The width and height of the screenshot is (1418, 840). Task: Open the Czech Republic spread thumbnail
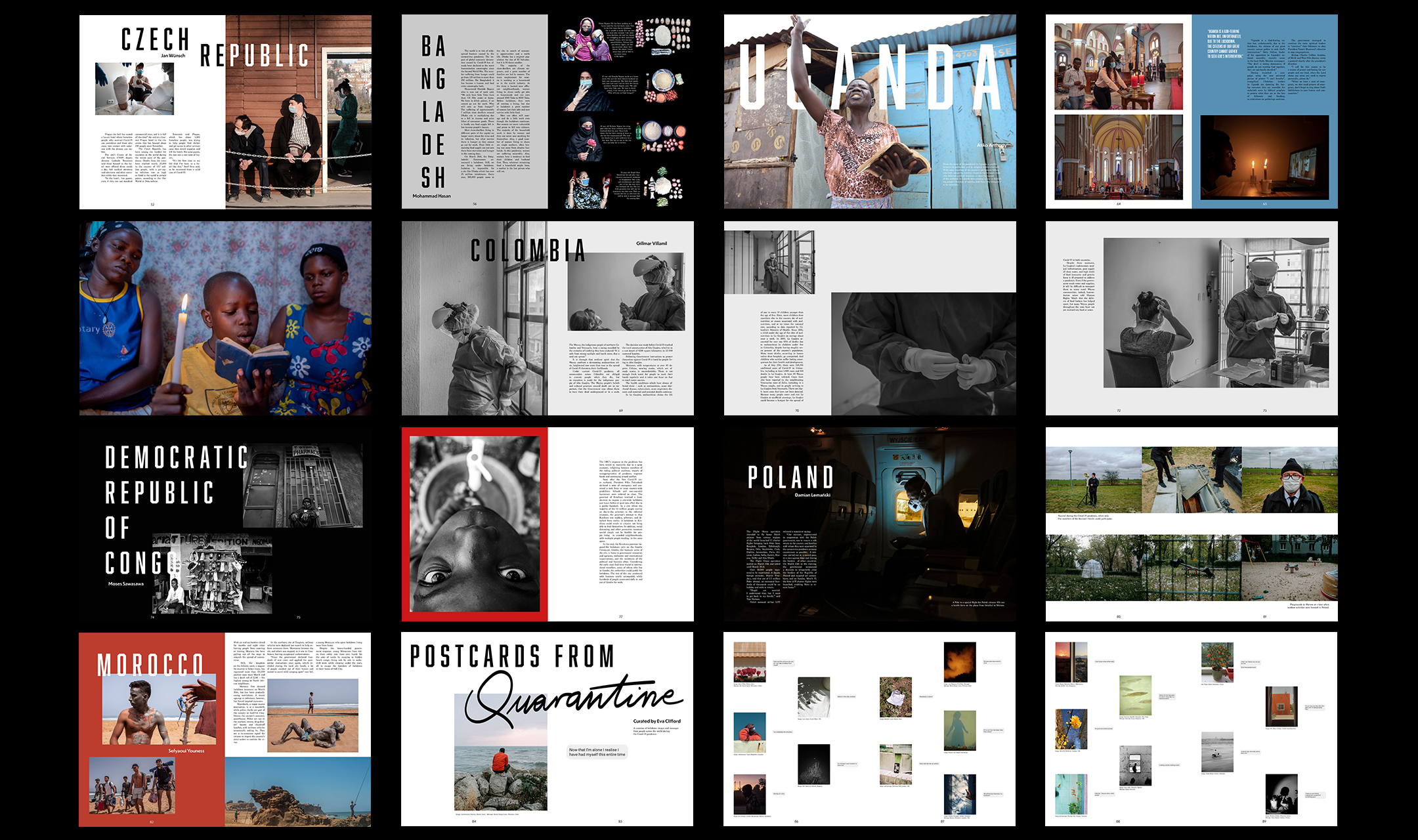225,112
